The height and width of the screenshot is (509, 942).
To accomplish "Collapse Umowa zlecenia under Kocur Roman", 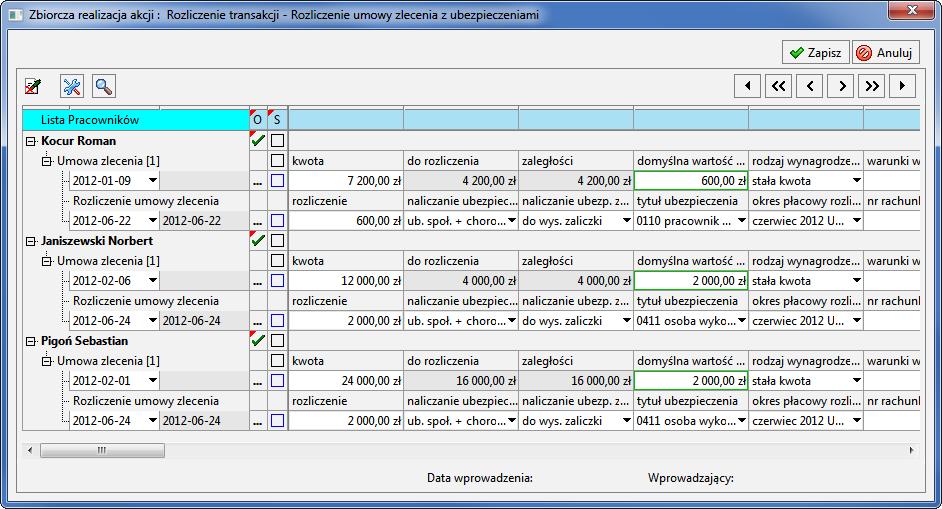I will pos(46,161).
